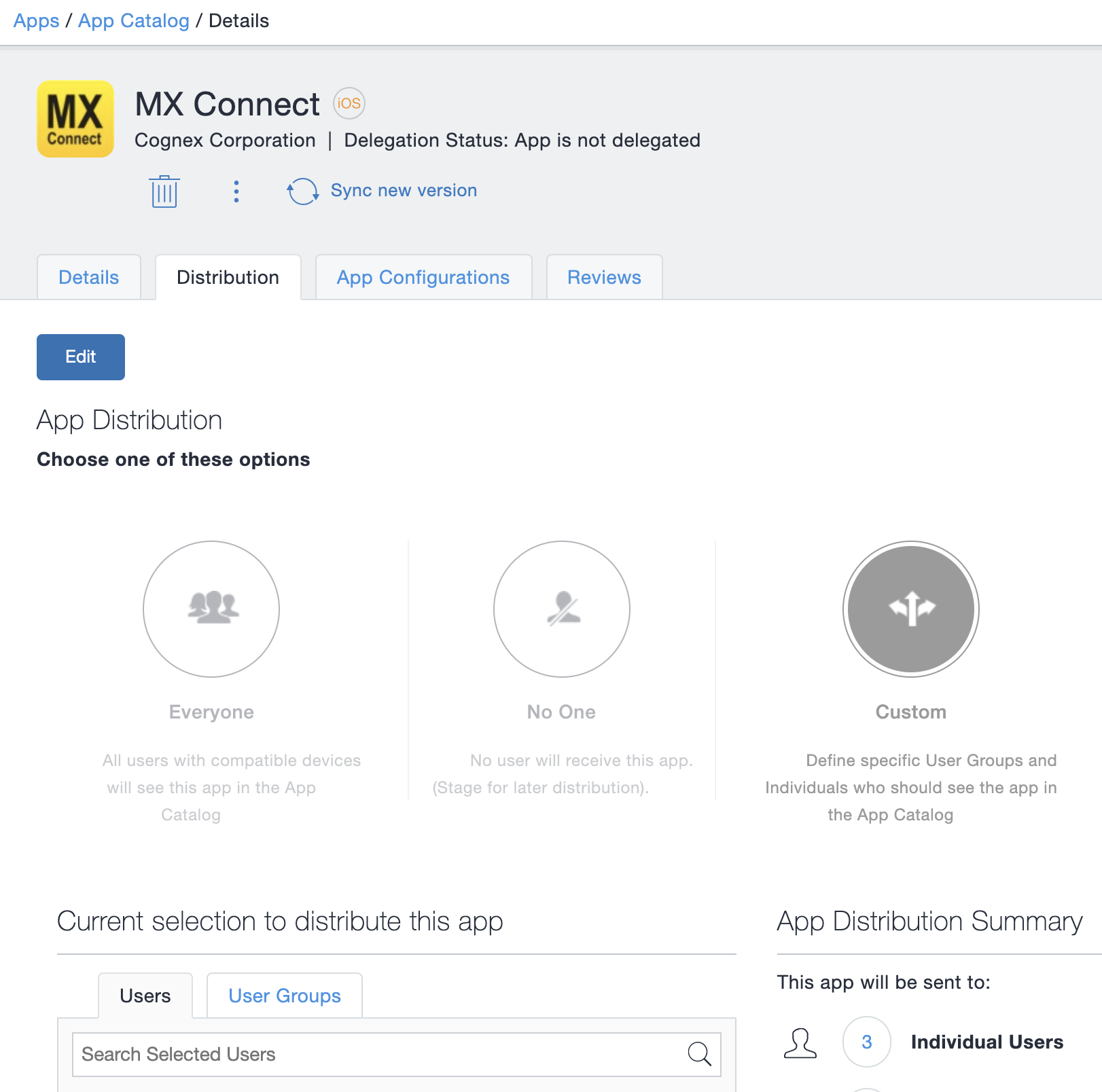
Task: Go to App Catalog breadcrumb link
Action: (134, 21)
